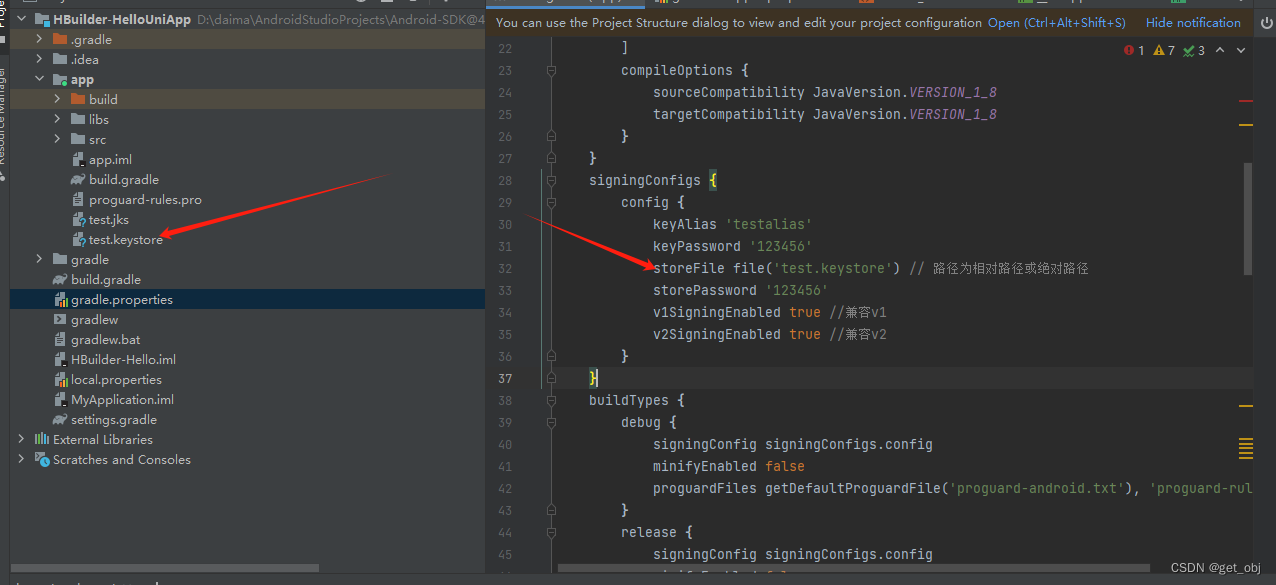Expand External Libraries node
This screenshot has height=585, width=1276.
[21, 439]
